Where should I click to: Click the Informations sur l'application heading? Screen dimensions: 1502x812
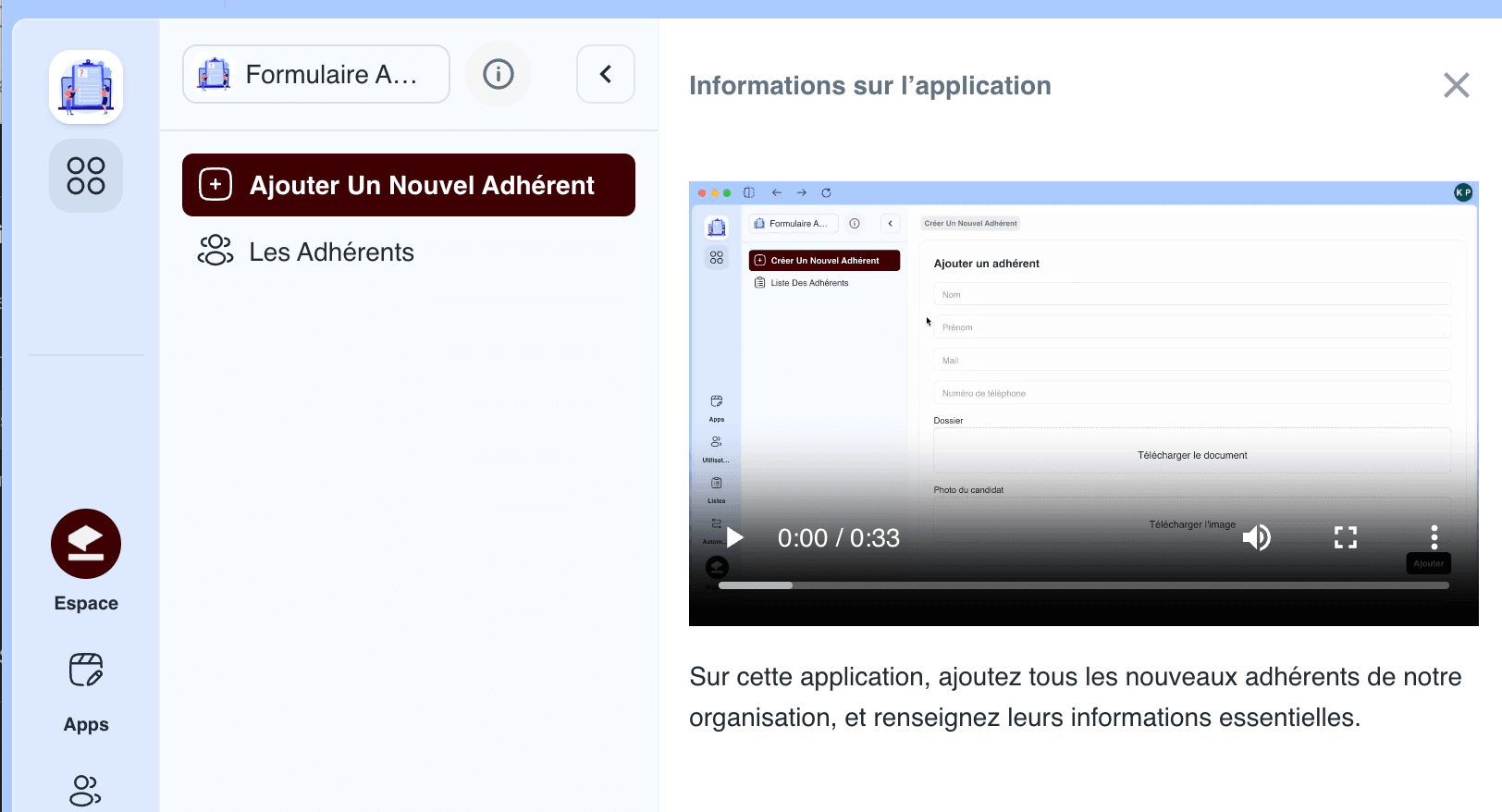(x=870, y=85)
